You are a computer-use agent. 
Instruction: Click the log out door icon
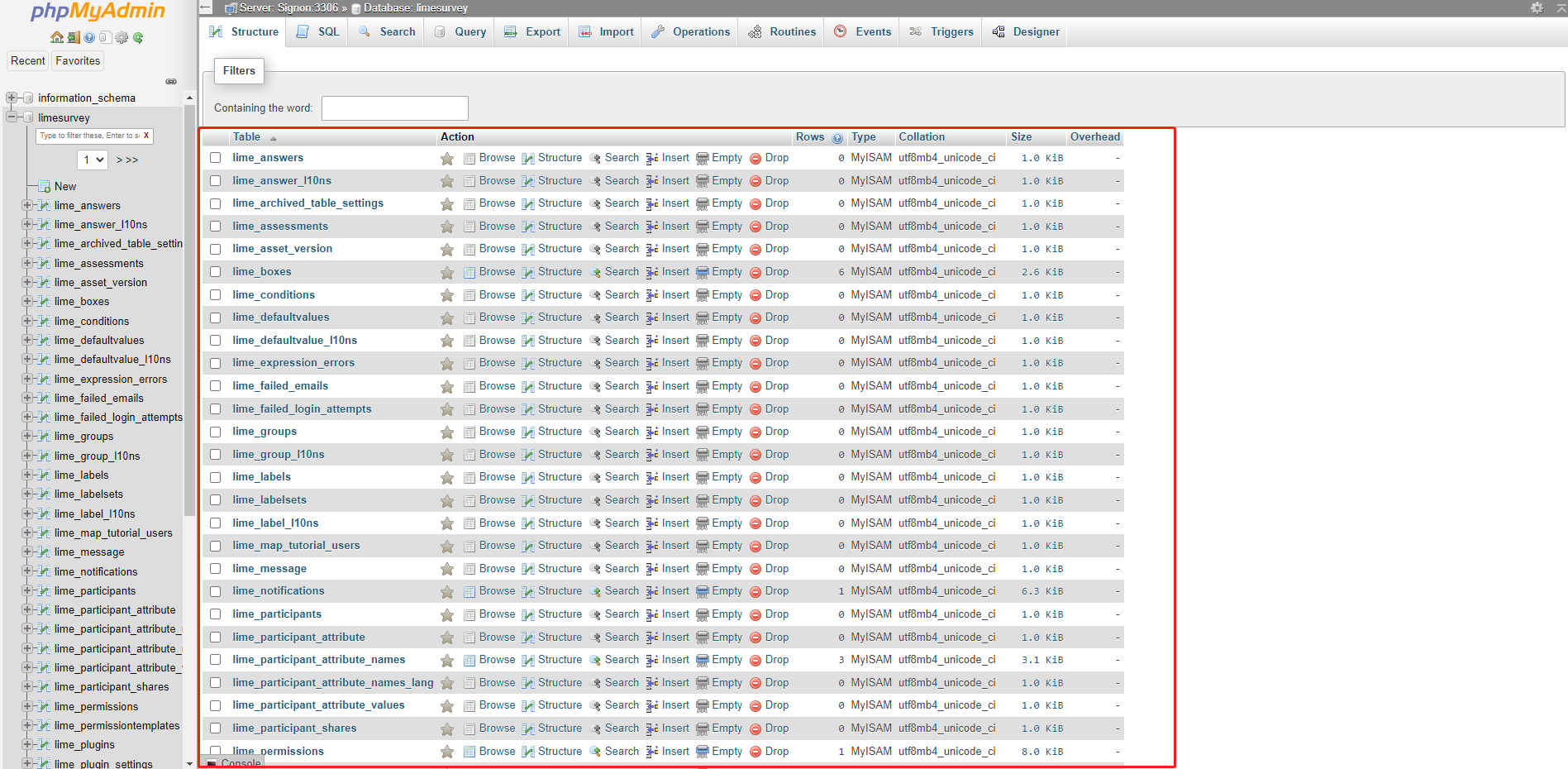coord(74,37)
